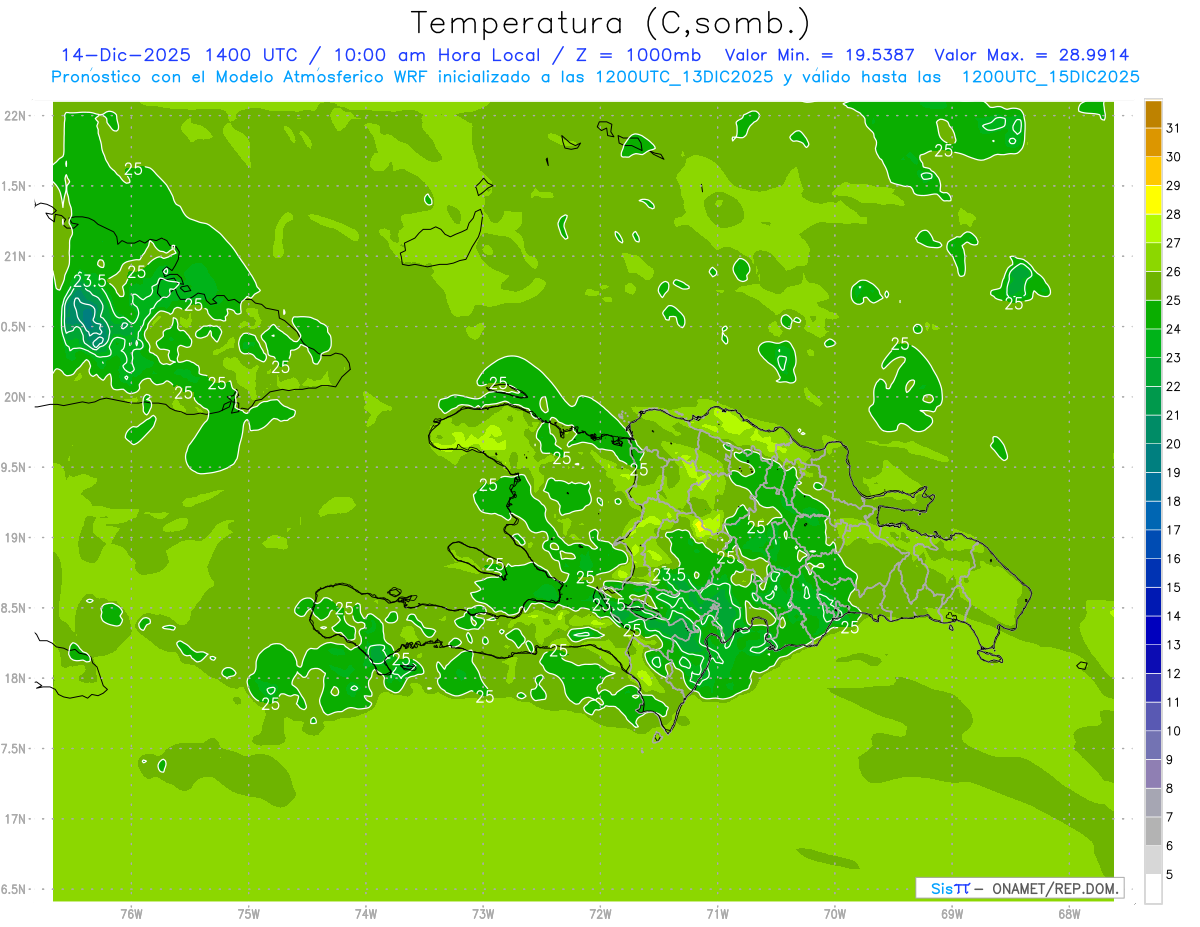Click the 20N latitude axis label
1200x927 pixels.
(17, 397)
